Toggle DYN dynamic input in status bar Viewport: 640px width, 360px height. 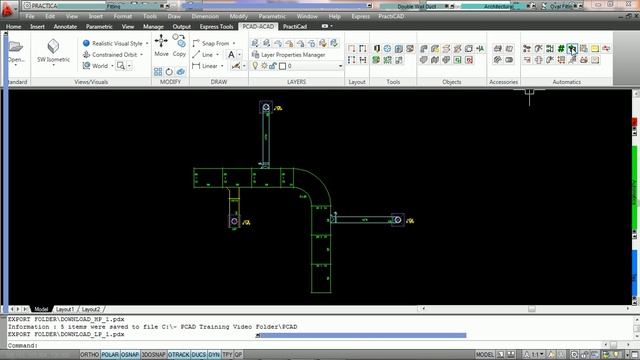[214, 355]
